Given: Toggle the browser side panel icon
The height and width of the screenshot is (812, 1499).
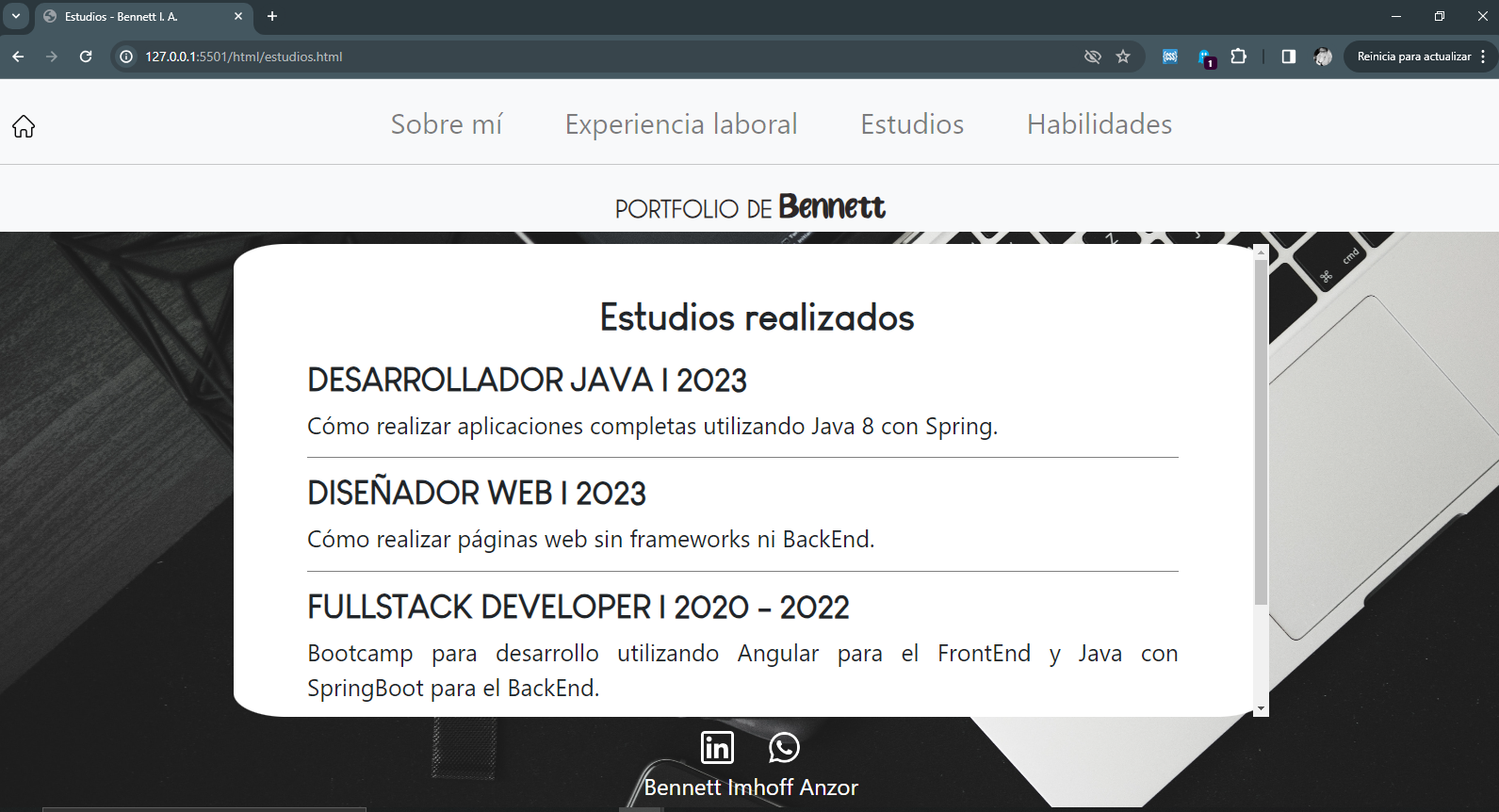Looking at the screenshot, I should pos(1289,57).
